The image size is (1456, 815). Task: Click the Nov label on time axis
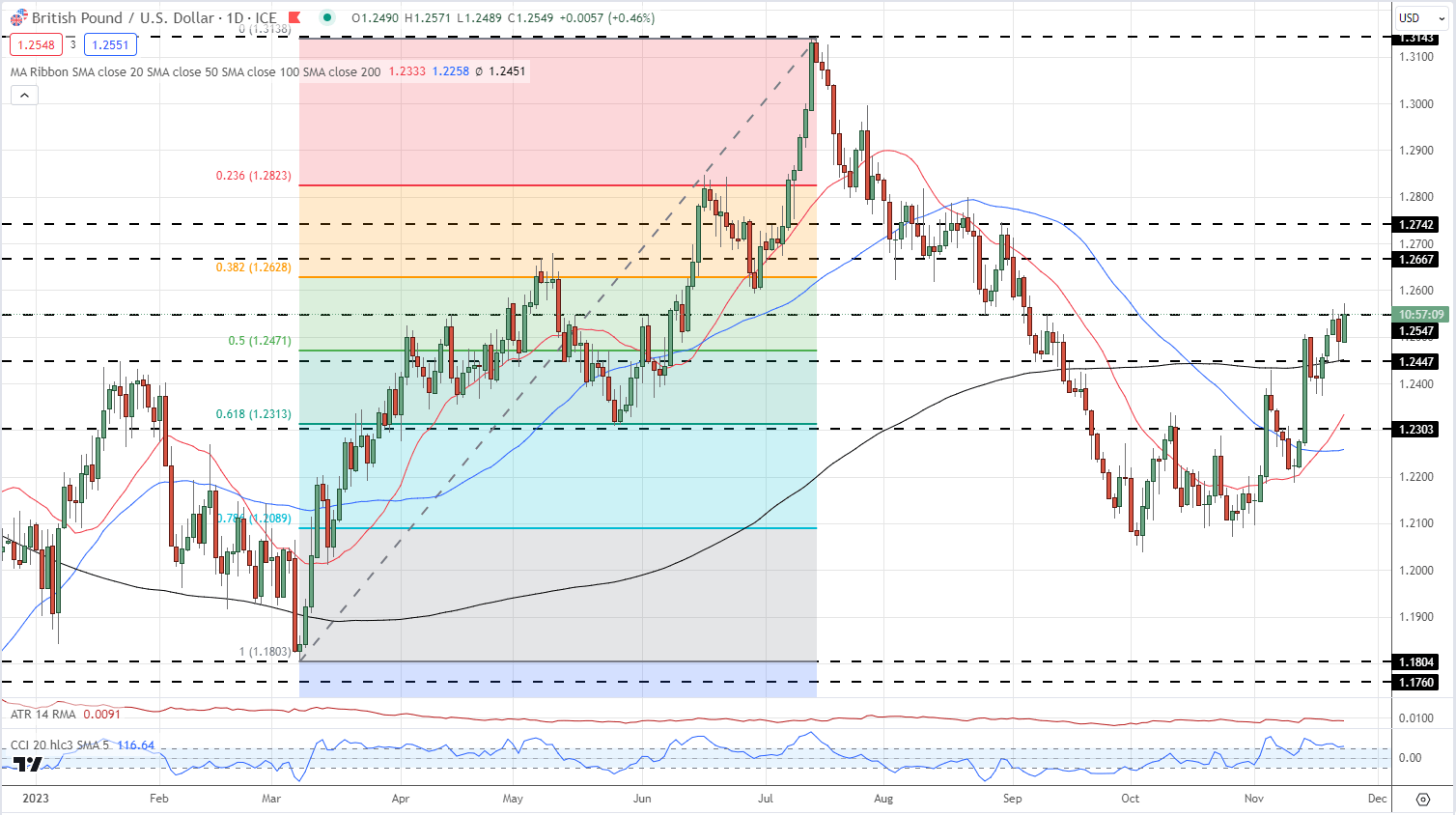click(x=1253, y=799)
